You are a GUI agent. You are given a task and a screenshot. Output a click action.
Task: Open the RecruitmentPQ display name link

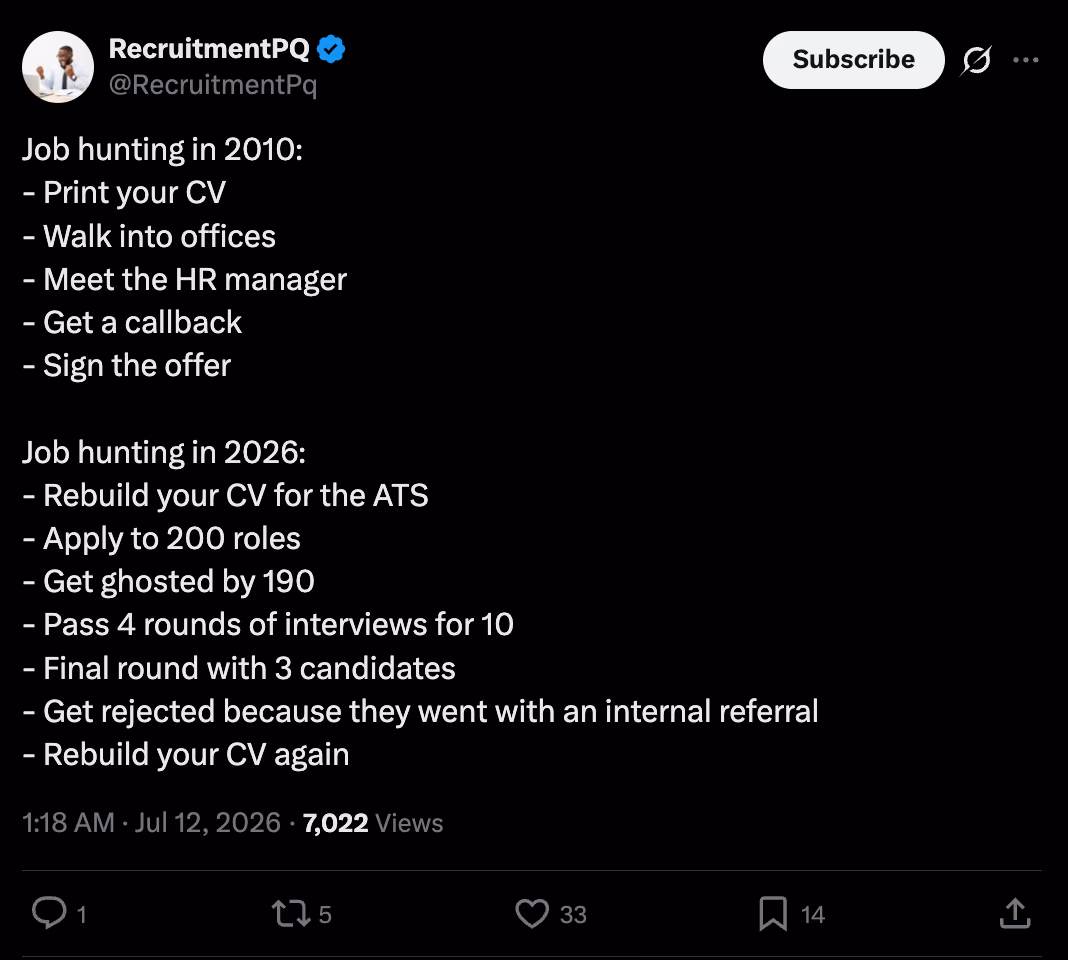point(209,48)
